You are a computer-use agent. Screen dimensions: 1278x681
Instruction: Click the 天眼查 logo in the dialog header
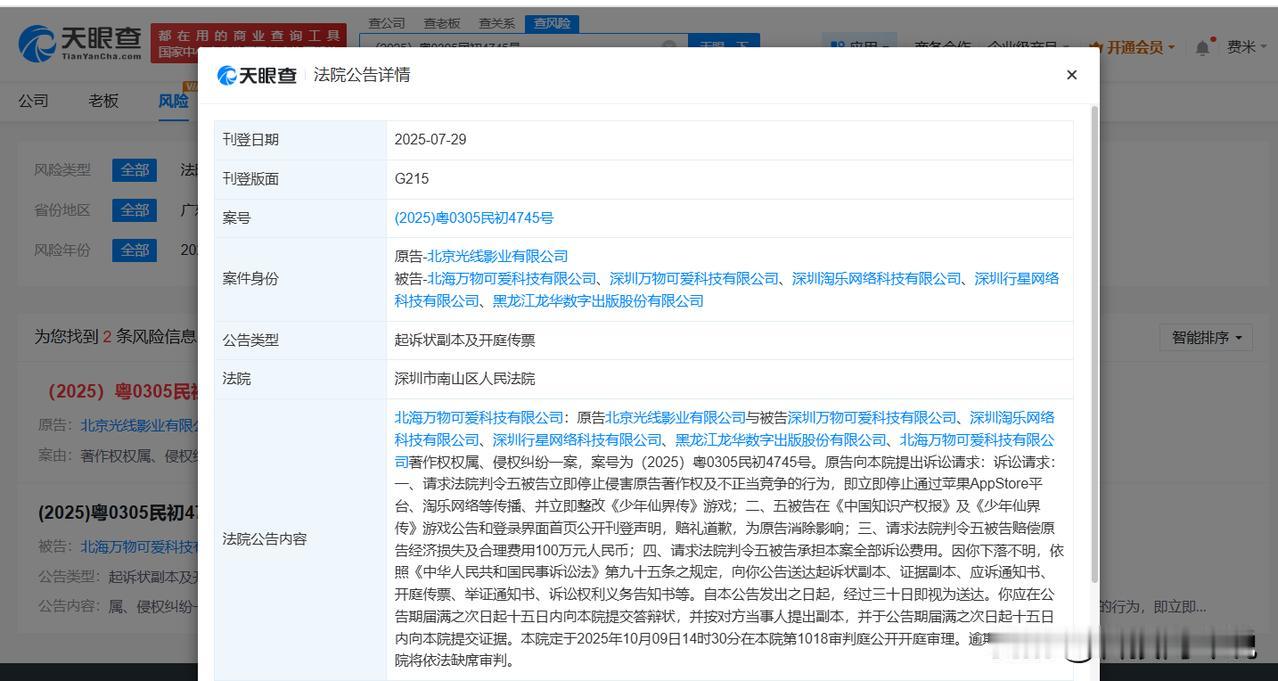(257, 75)
